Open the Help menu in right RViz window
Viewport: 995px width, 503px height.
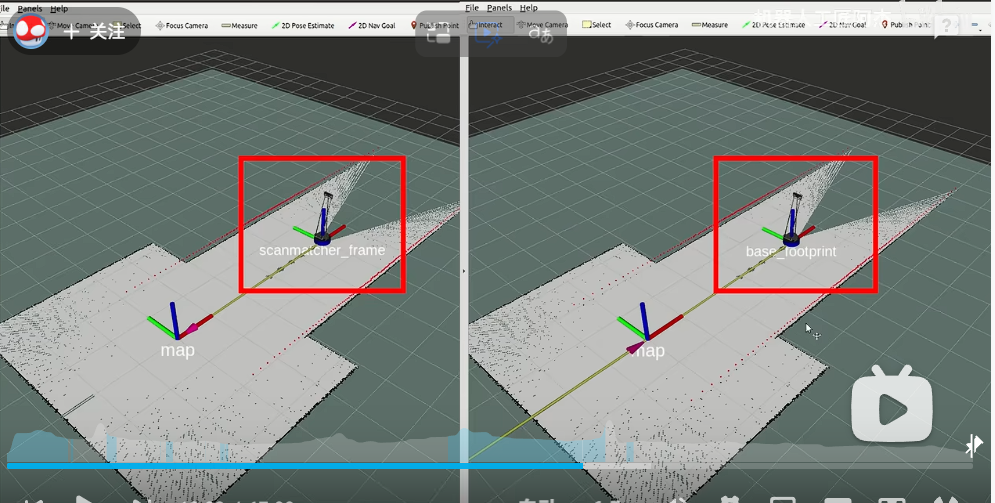point(529,8)
